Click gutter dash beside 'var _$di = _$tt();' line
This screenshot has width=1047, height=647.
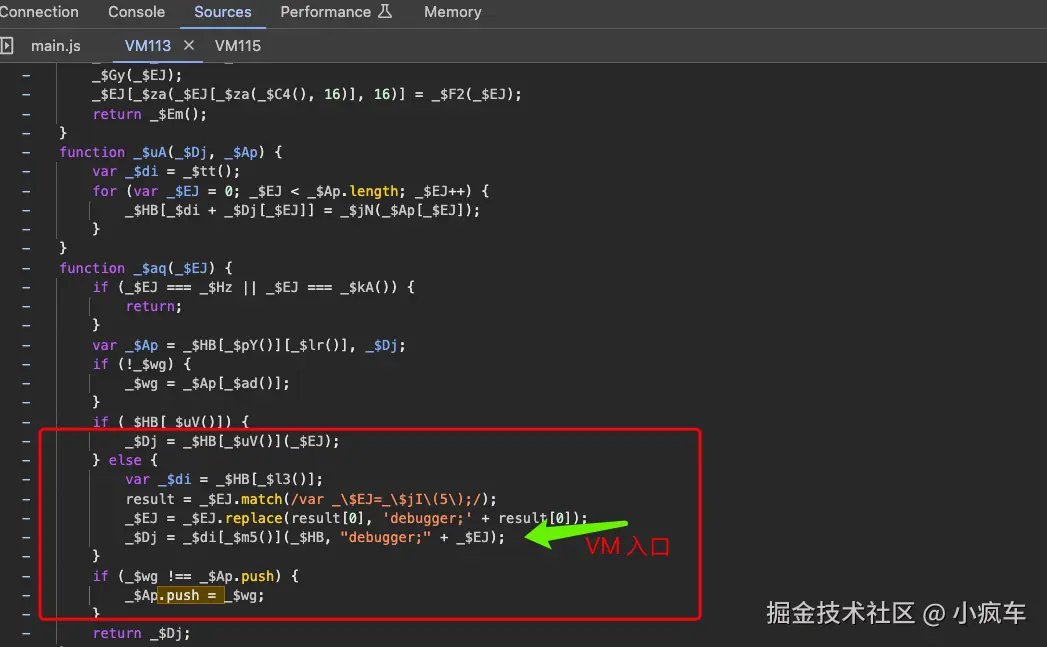click(x=26, y=172)
